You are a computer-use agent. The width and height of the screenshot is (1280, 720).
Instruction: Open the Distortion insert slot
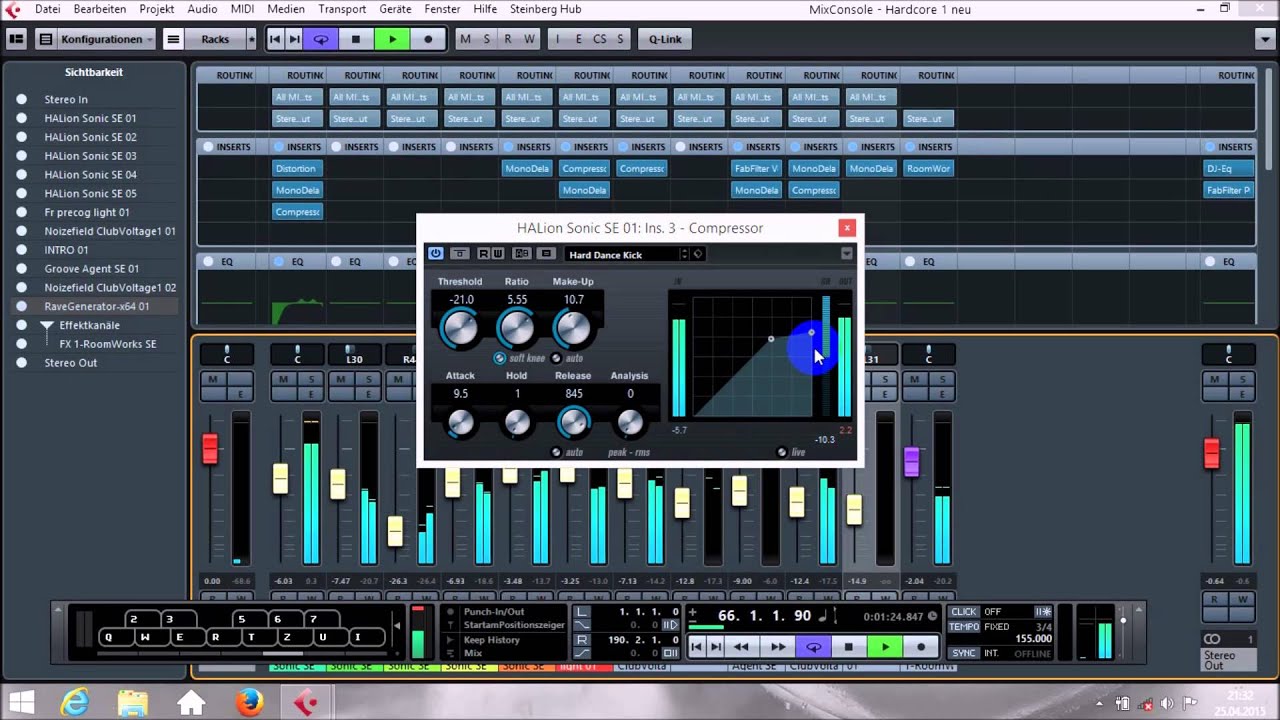(x=297, y=168)
